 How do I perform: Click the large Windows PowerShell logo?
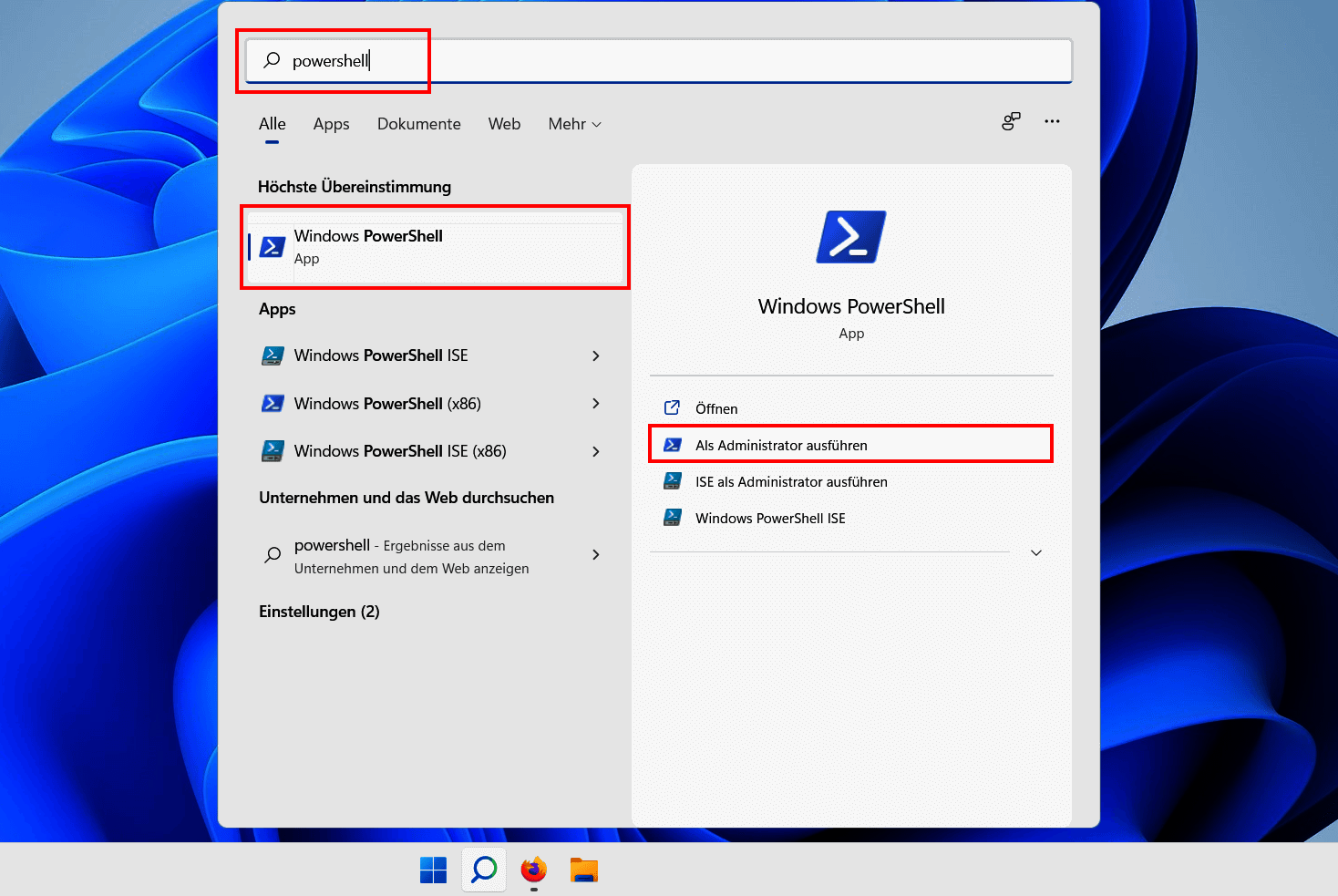click(x=850, y=237)
